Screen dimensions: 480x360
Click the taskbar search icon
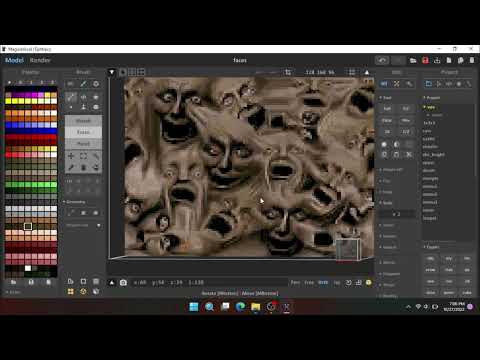point(209,307)
